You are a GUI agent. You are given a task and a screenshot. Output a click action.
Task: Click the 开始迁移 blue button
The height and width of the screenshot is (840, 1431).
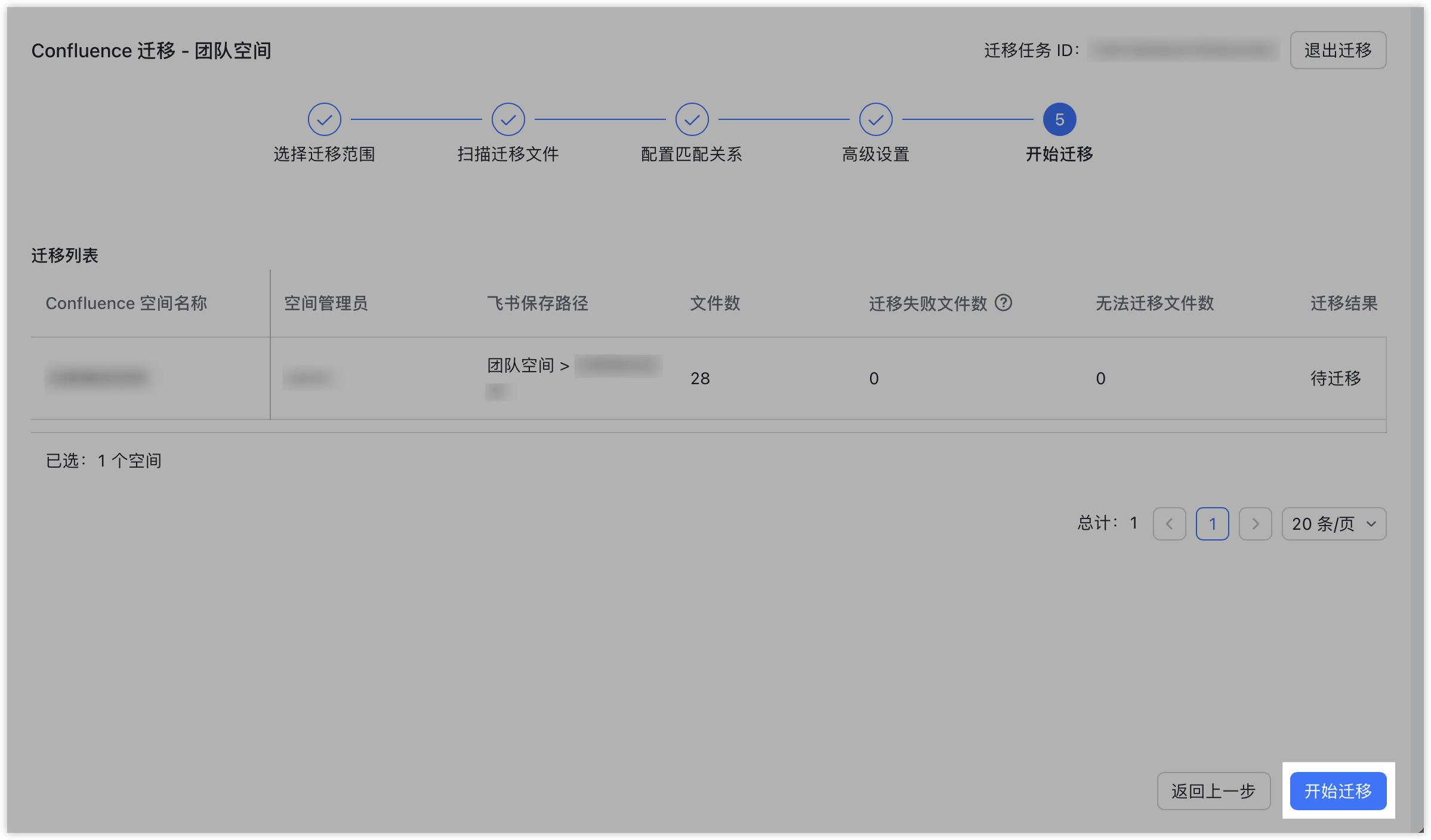1337,791
